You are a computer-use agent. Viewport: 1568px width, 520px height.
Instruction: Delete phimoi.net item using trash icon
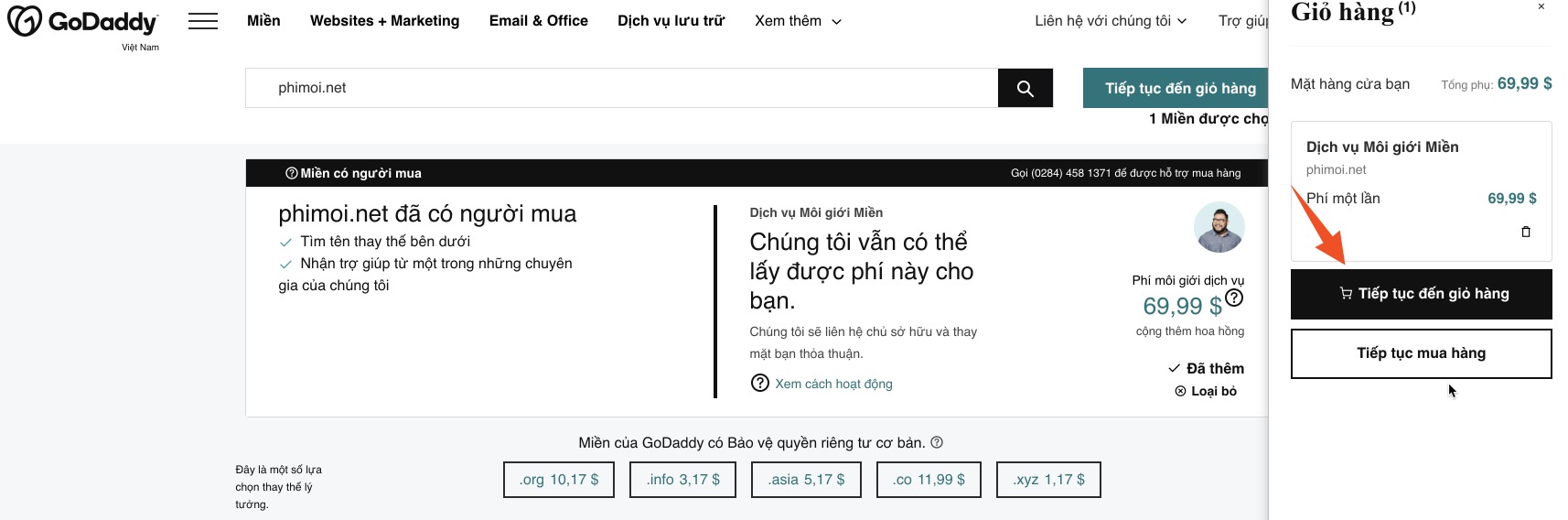pyautogui.click(x=1525, y=232)
